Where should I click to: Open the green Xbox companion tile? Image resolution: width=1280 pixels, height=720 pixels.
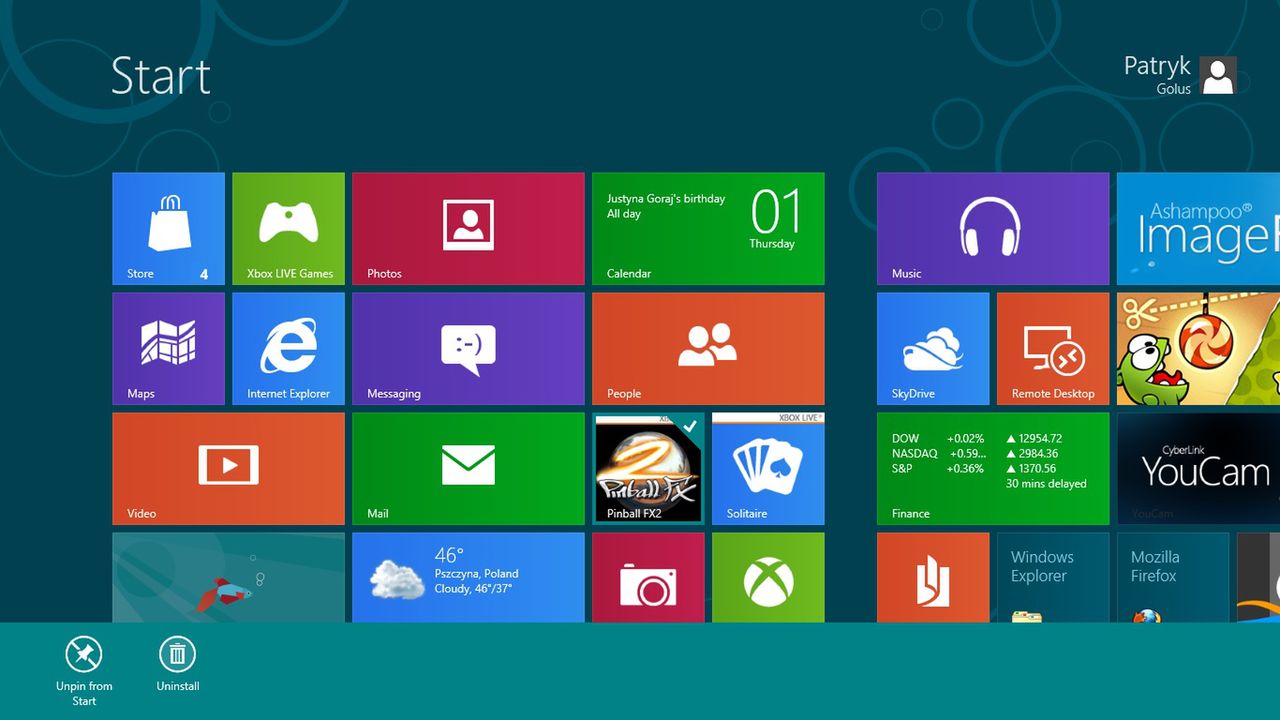coord(768,578)
